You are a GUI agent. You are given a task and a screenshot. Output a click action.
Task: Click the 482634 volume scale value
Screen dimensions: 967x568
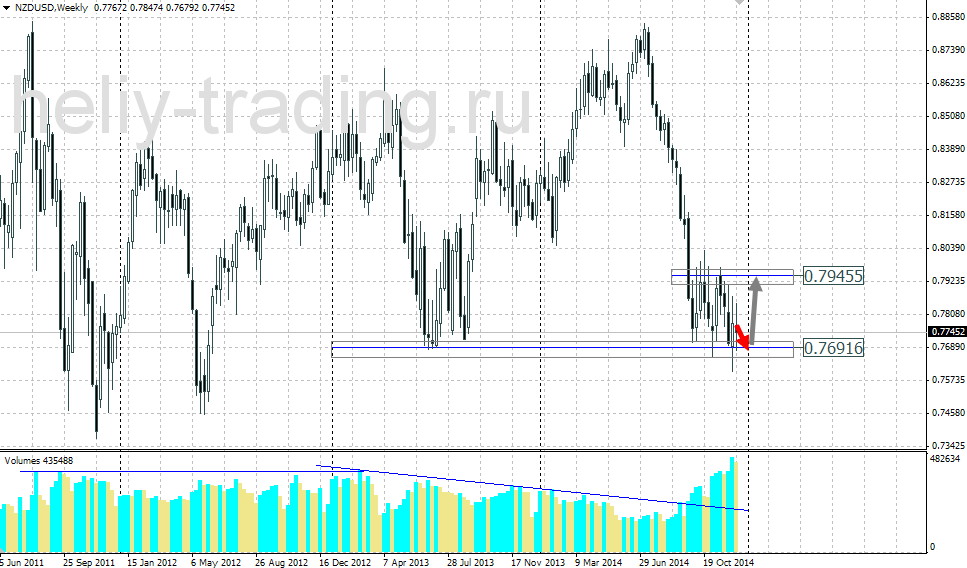[x=947, y=459]
